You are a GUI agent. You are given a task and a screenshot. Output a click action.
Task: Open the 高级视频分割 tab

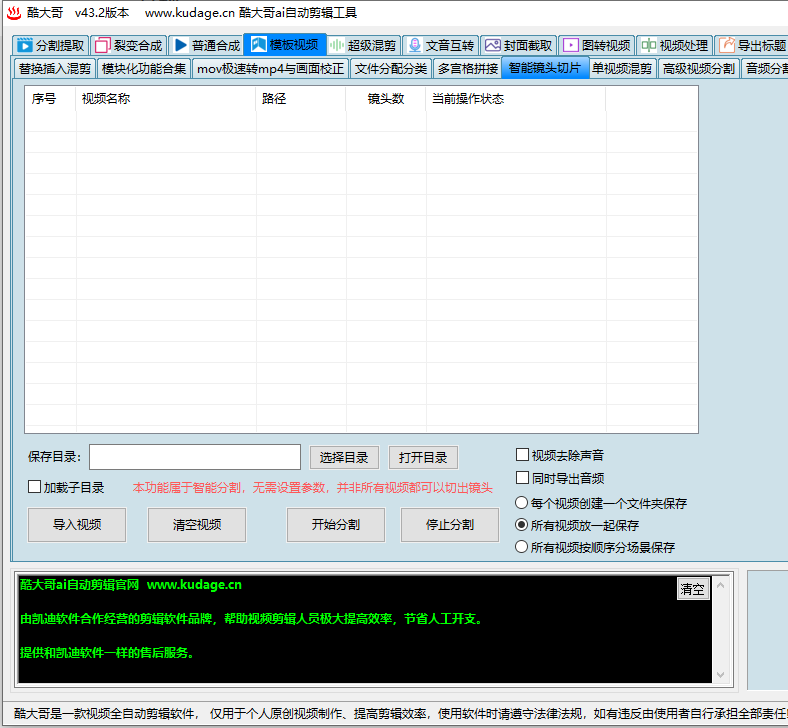pyautogui.click(x=699, y=68)
